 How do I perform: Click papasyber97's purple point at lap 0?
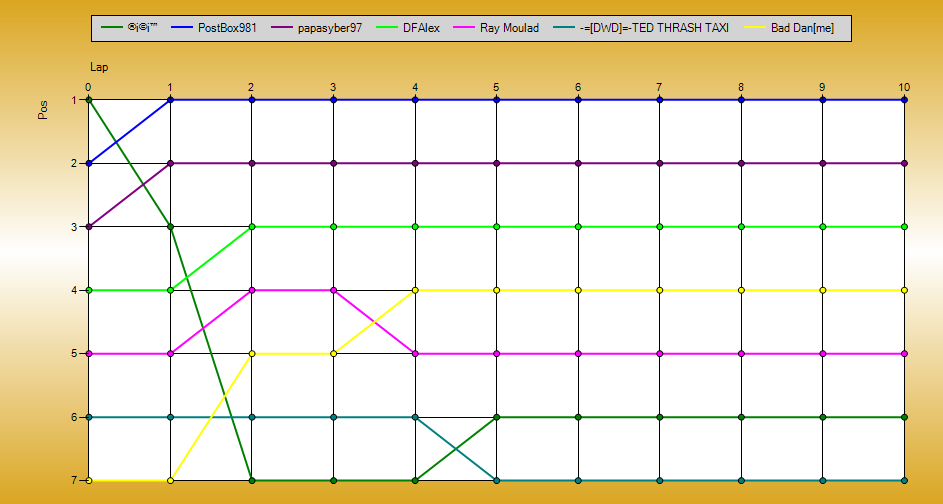pyautogui.click(x=88, y=227)
